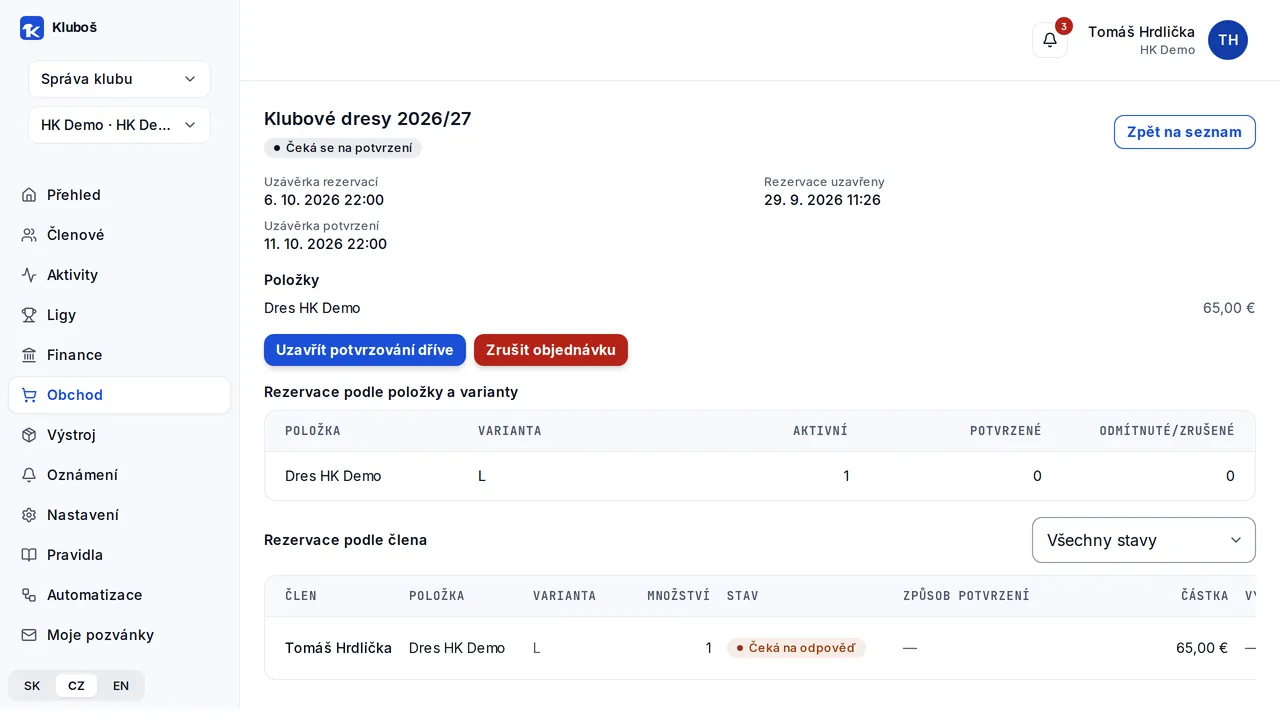Go to Přehled in sidebar
The height and width of the screenshot is (720, 1280).
pyautogui.click(x=119, y=195)
